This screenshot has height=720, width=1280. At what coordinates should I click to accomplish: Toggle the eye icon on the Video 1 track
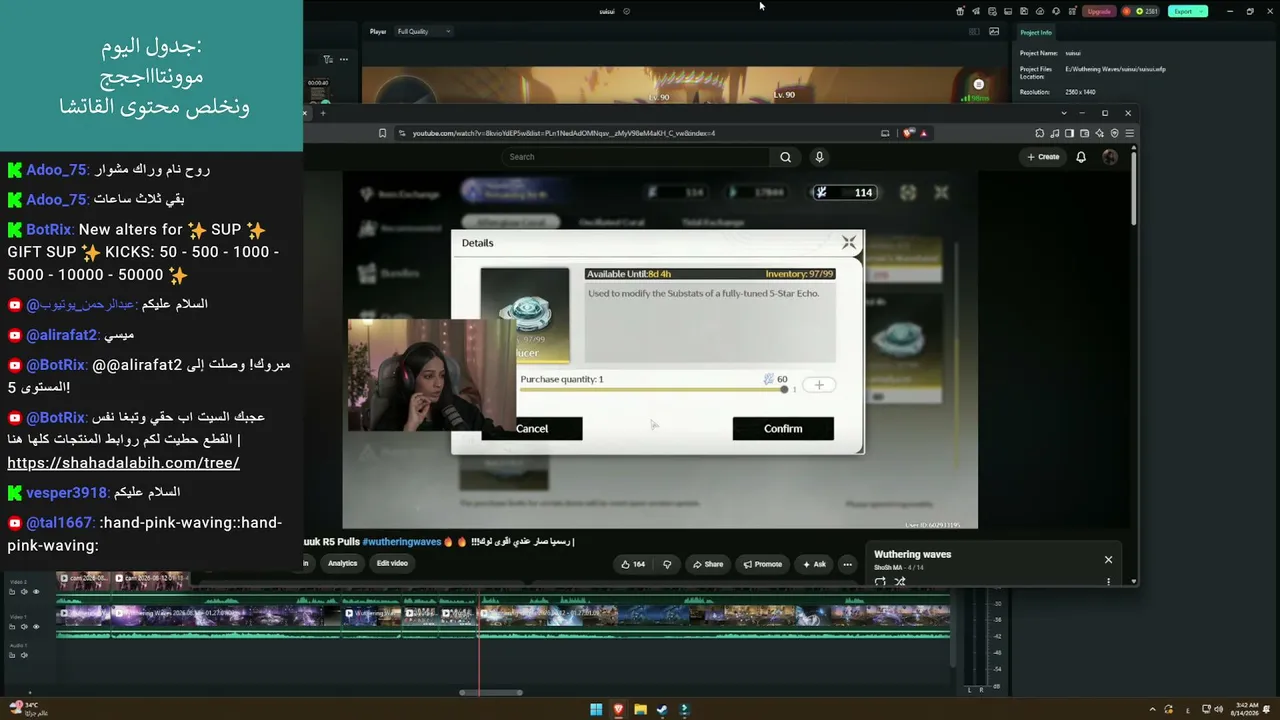(36, 627)
